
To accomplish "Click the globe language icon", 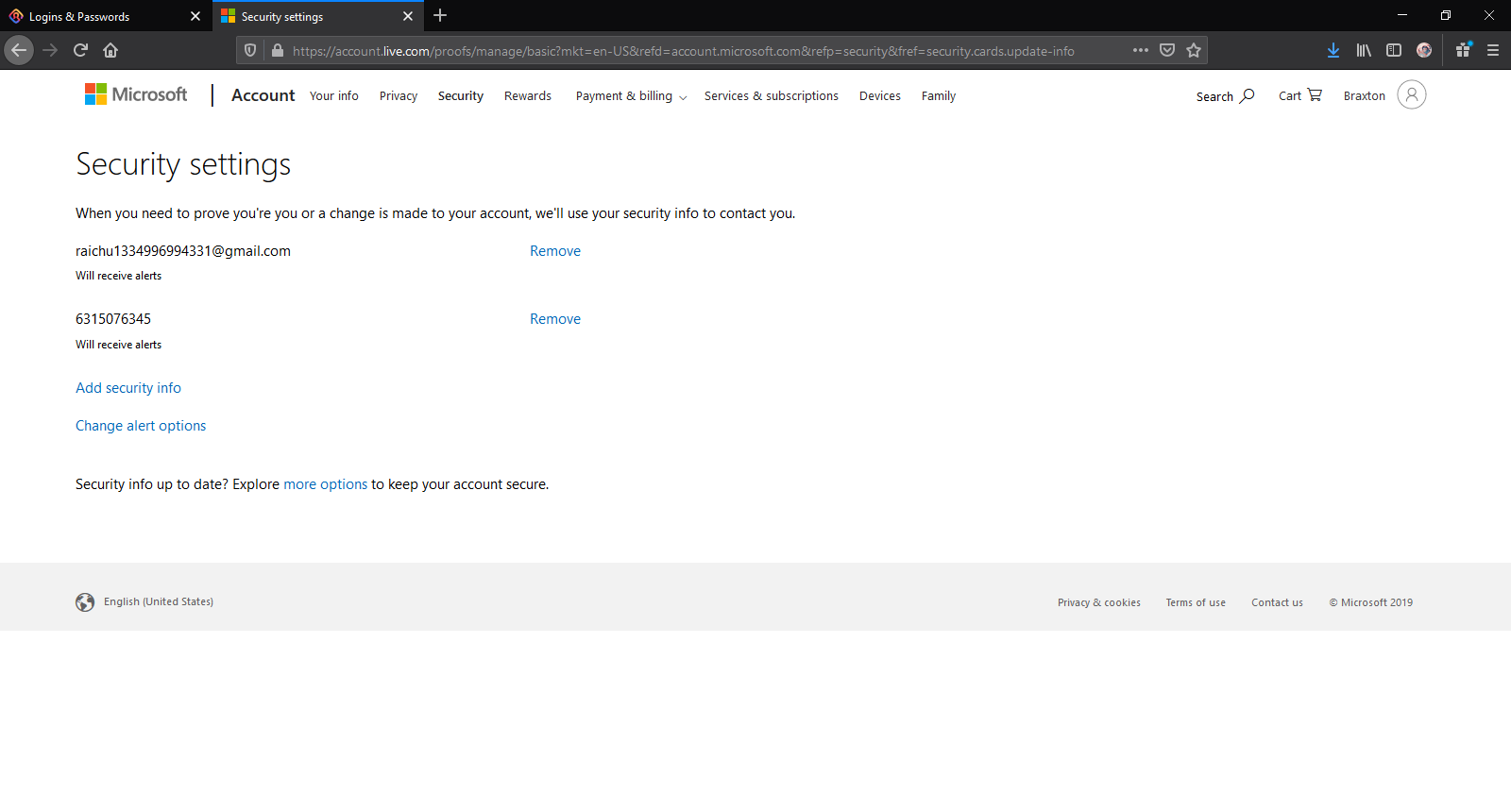I will pos(85,602).
